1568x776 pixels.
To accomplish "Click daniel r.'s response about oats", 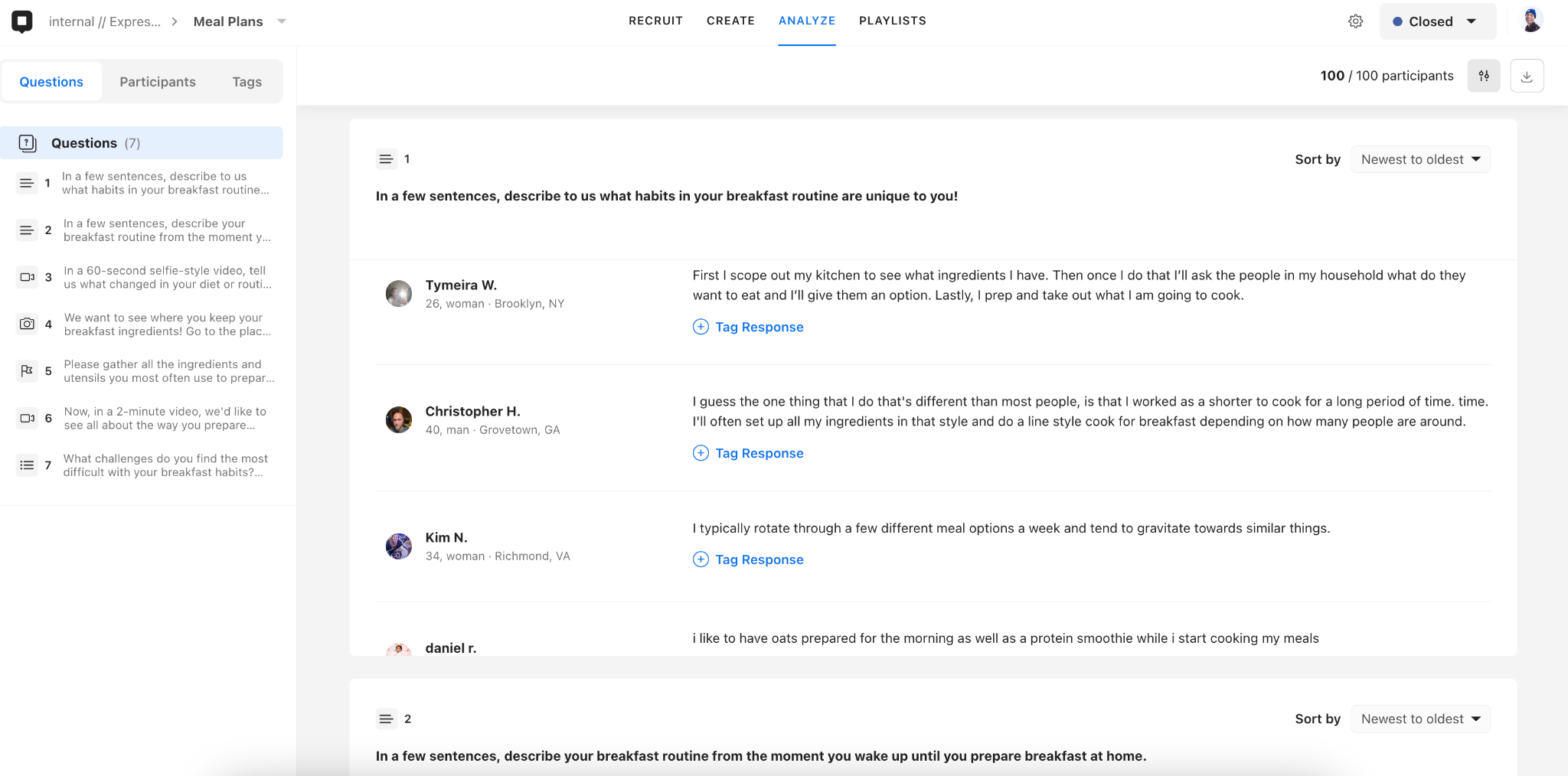I will [1005, 638].
